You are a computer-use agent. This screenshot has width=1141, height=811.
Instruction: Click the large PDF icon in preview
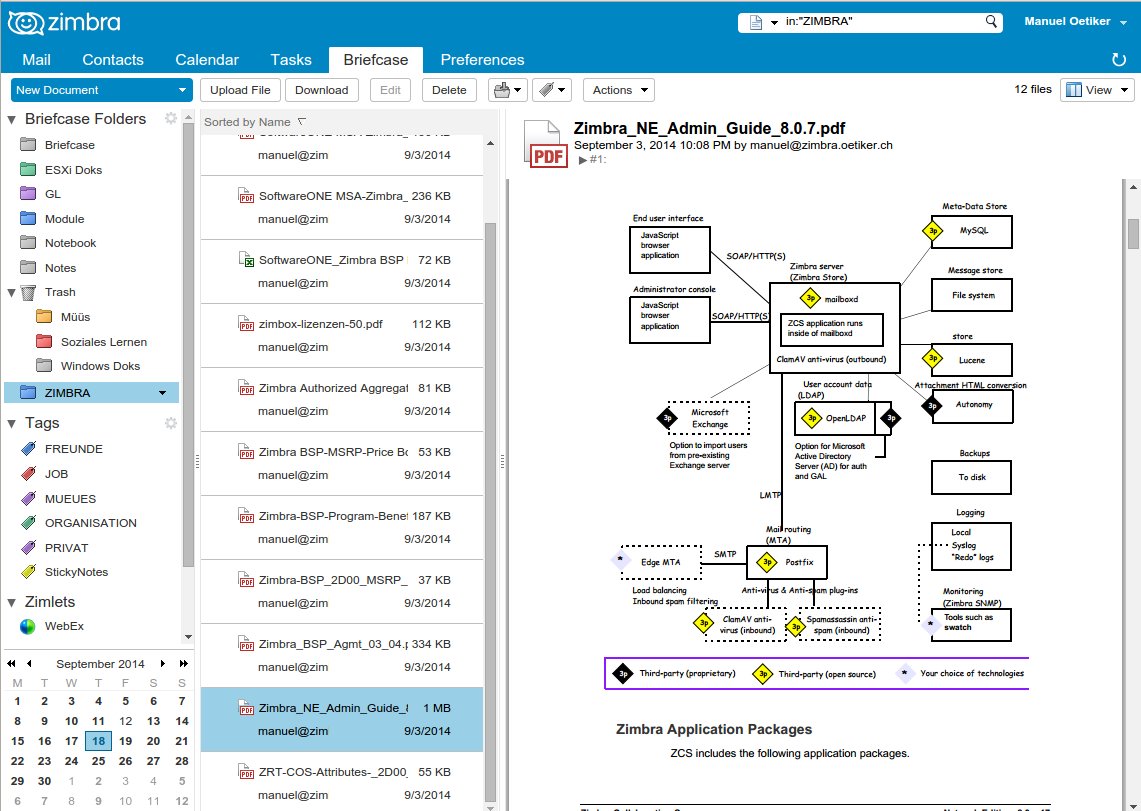coord(546,144)
